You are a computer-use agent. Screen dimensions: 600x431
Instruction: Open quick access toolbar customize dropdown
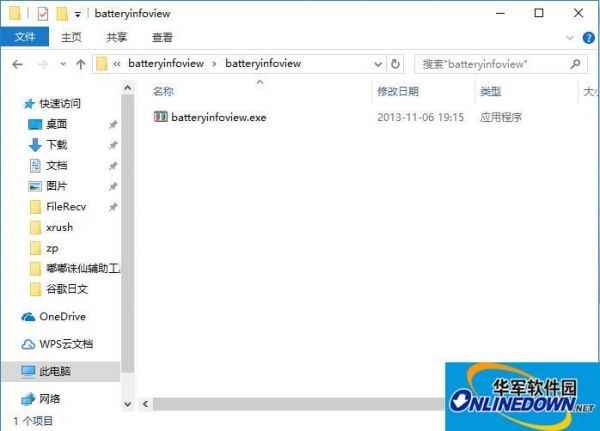78,14
